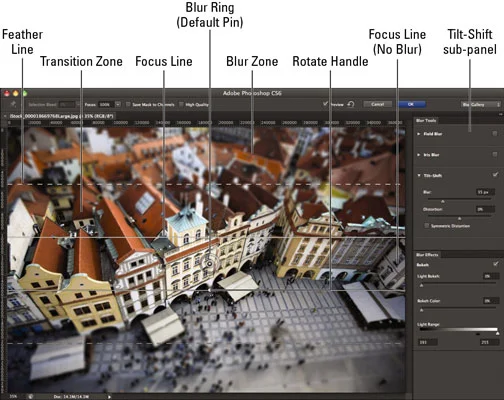
Task: Click the Distortion value field
Action: [485, 209]
